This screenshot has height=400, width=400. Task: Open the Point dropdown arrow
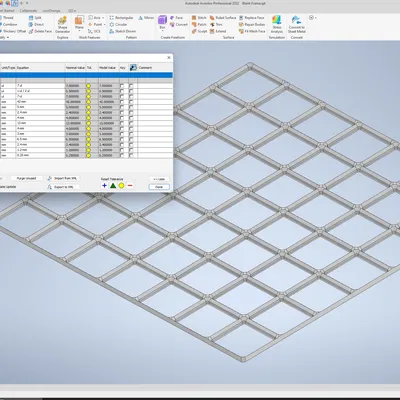[x=104, y=24]
